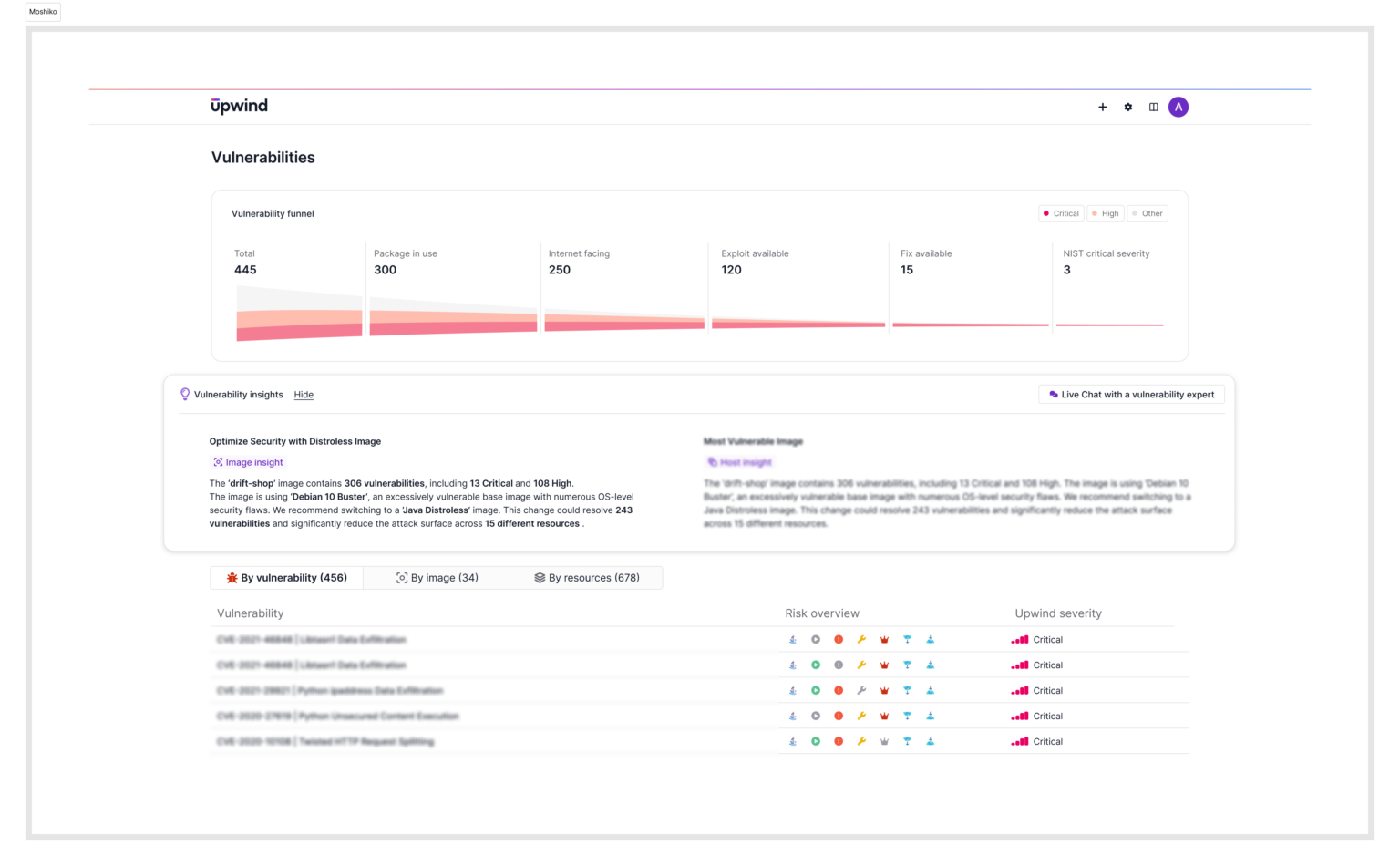Open settings via the gear icon
Viewport: 1400px width, 866px height.
point(1127,108)
